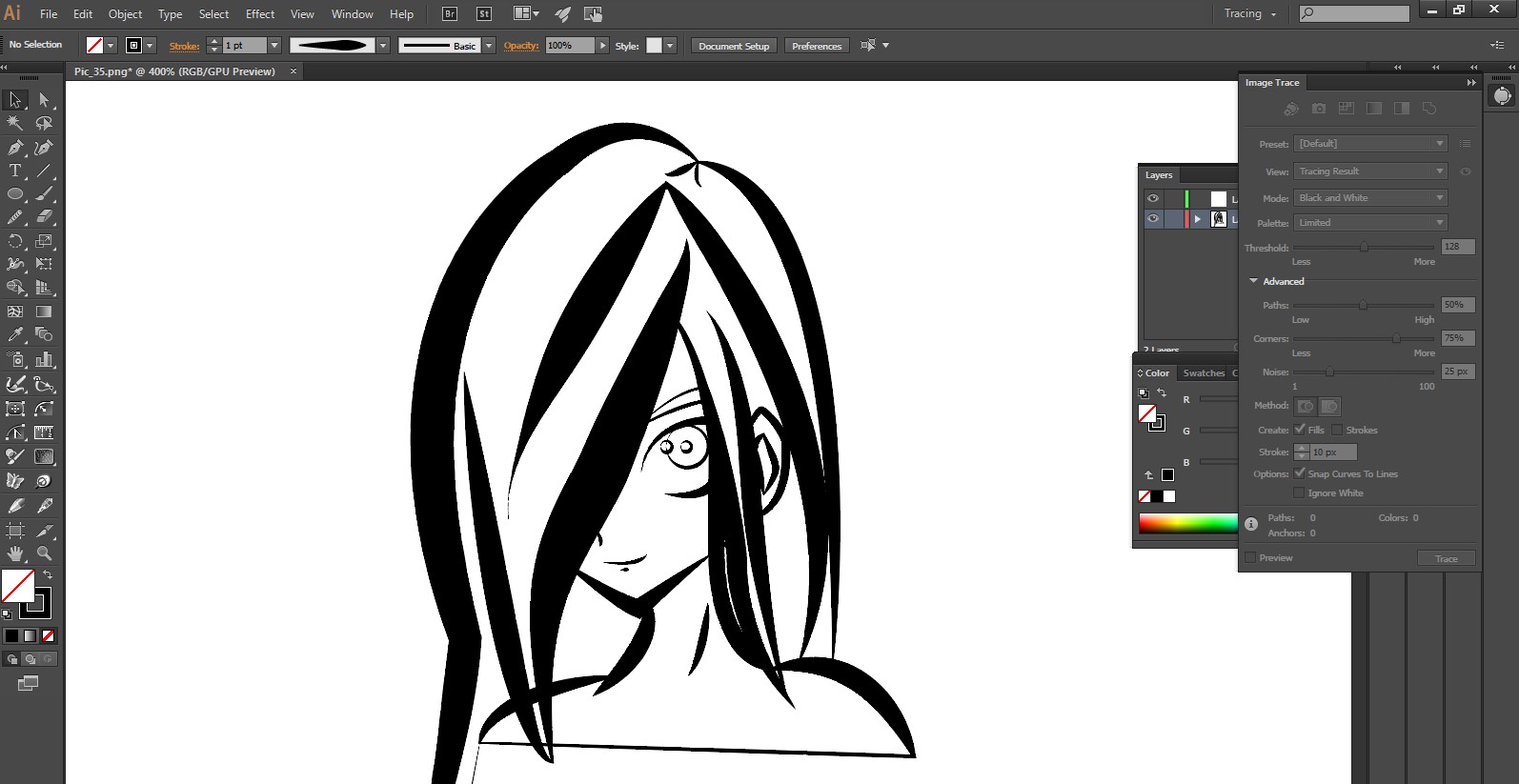Open the View dropdown Tracing Result

tap(1371, 171)
